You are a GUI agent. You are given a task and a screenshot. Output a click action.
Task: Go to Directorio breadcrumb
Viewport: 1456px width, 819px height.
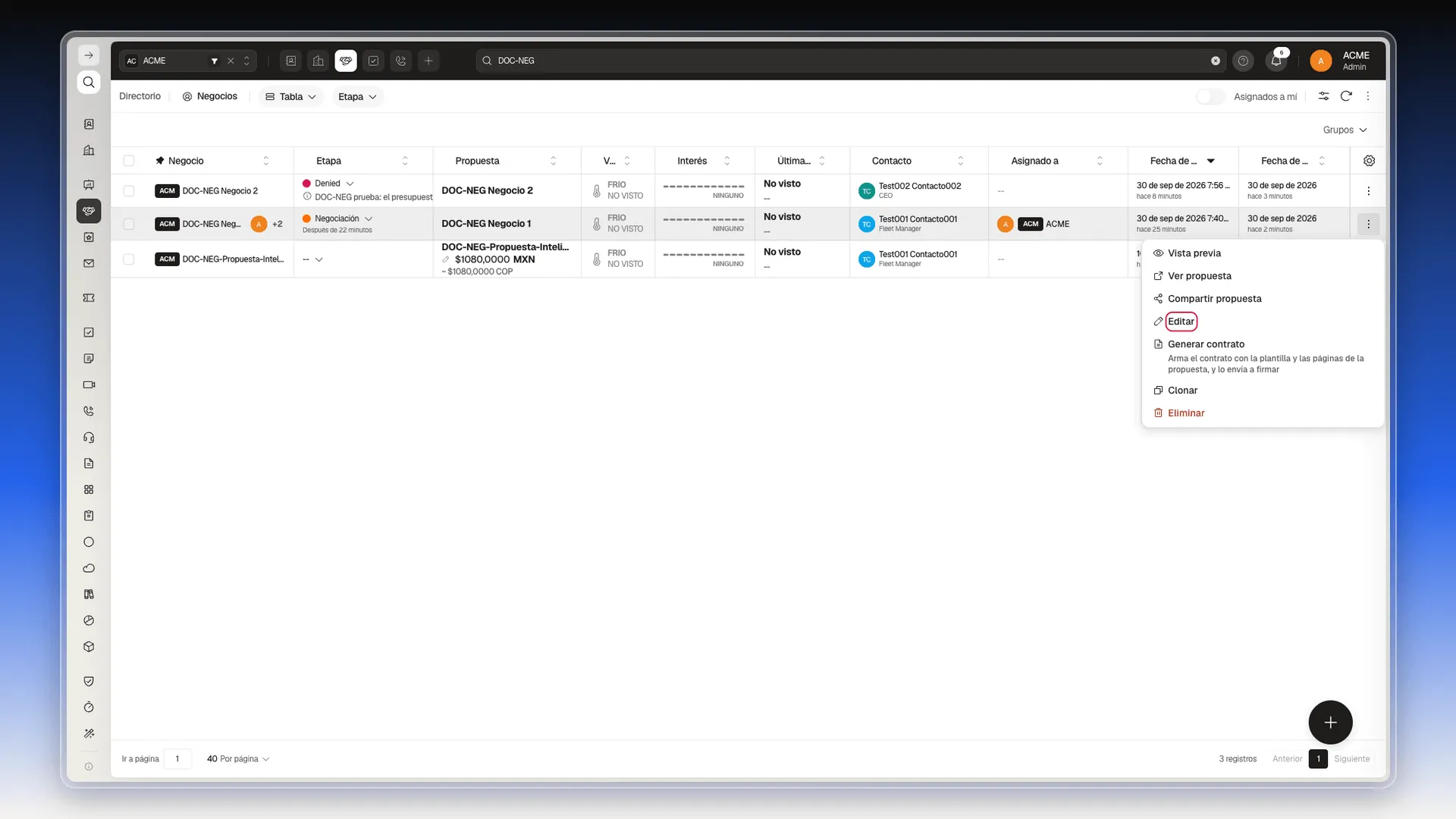(140, 96)
